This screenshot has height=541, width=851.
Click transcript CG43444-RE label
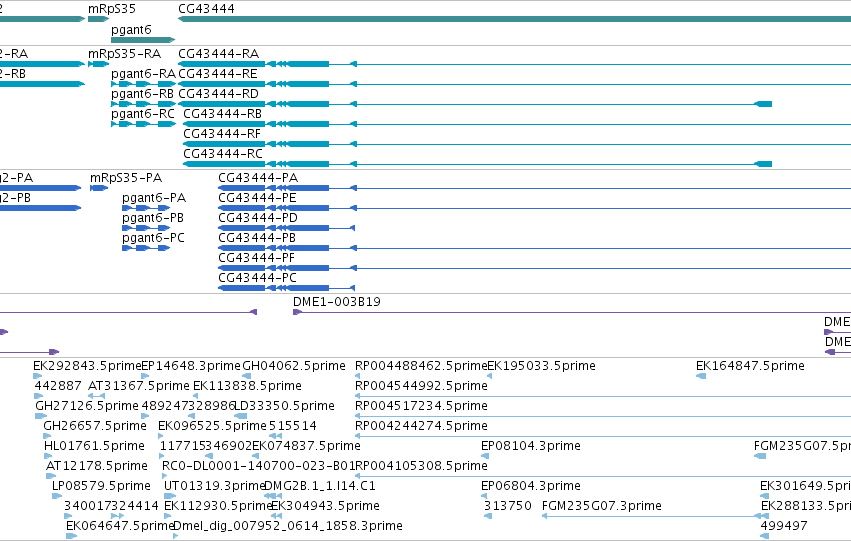point(218,74)
